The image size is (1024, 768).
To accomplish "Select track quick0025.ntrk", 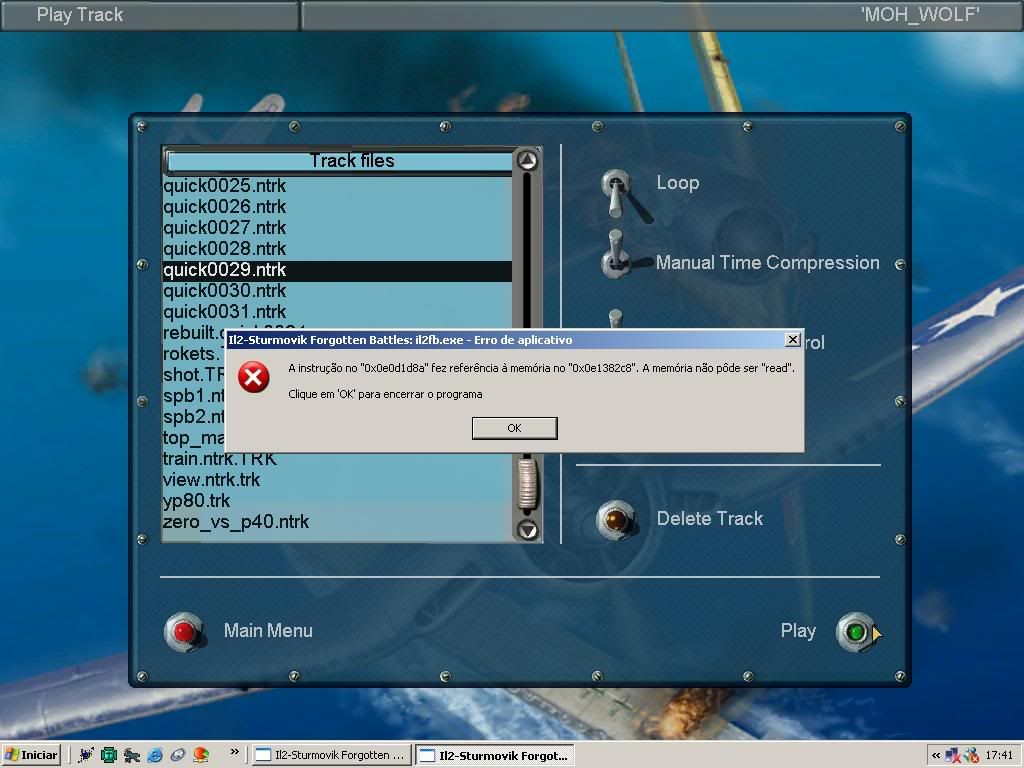I will pos(337,186).
